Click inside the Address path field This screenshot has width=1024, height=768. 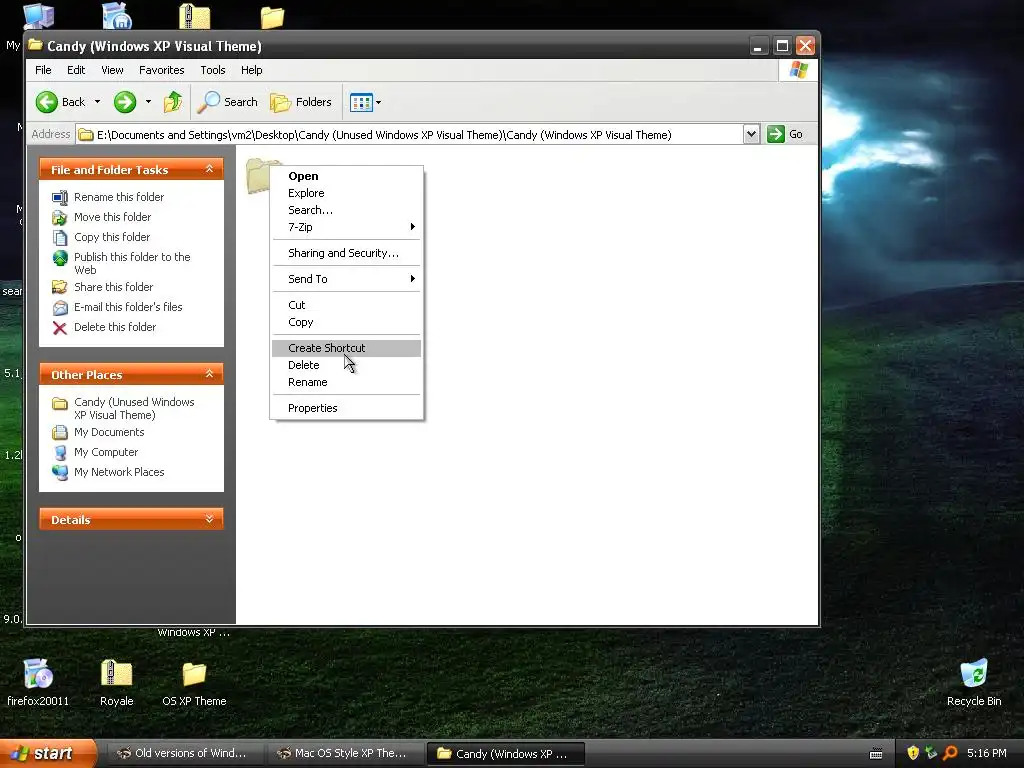409,135
